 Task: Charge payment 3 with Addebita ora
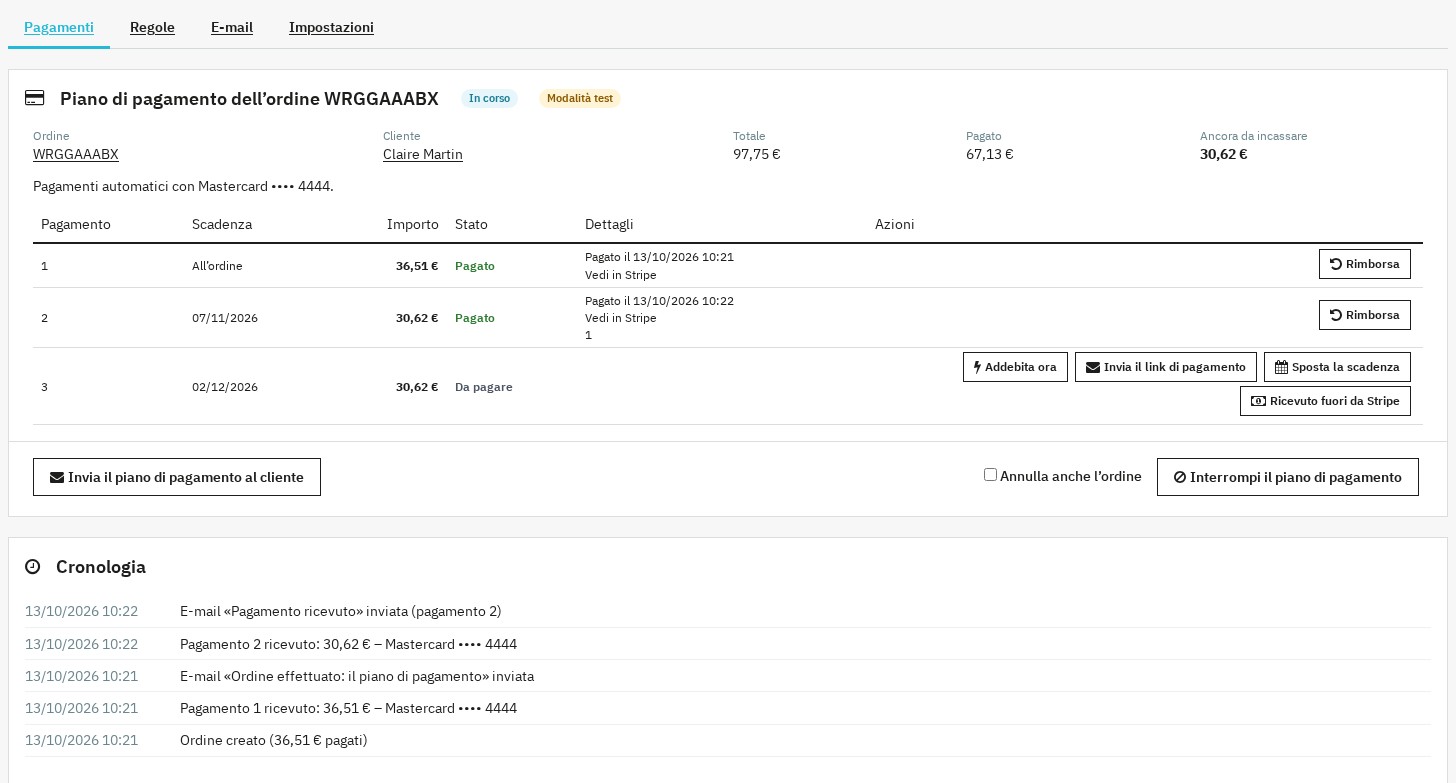(x=1015, y=367)
